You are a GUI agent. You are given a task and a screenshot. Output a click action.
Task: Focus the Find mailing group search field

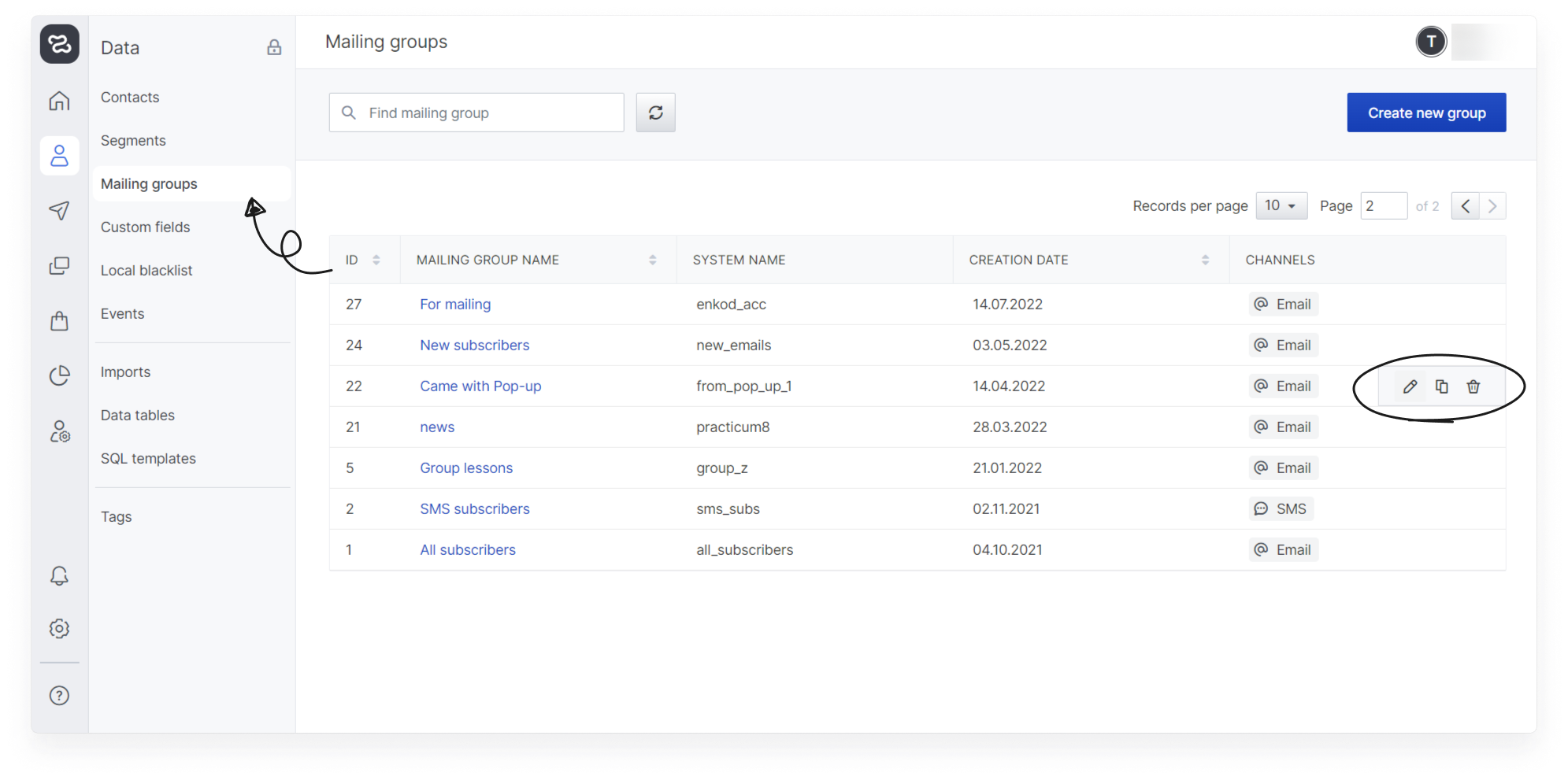click(x=476, y=113)
